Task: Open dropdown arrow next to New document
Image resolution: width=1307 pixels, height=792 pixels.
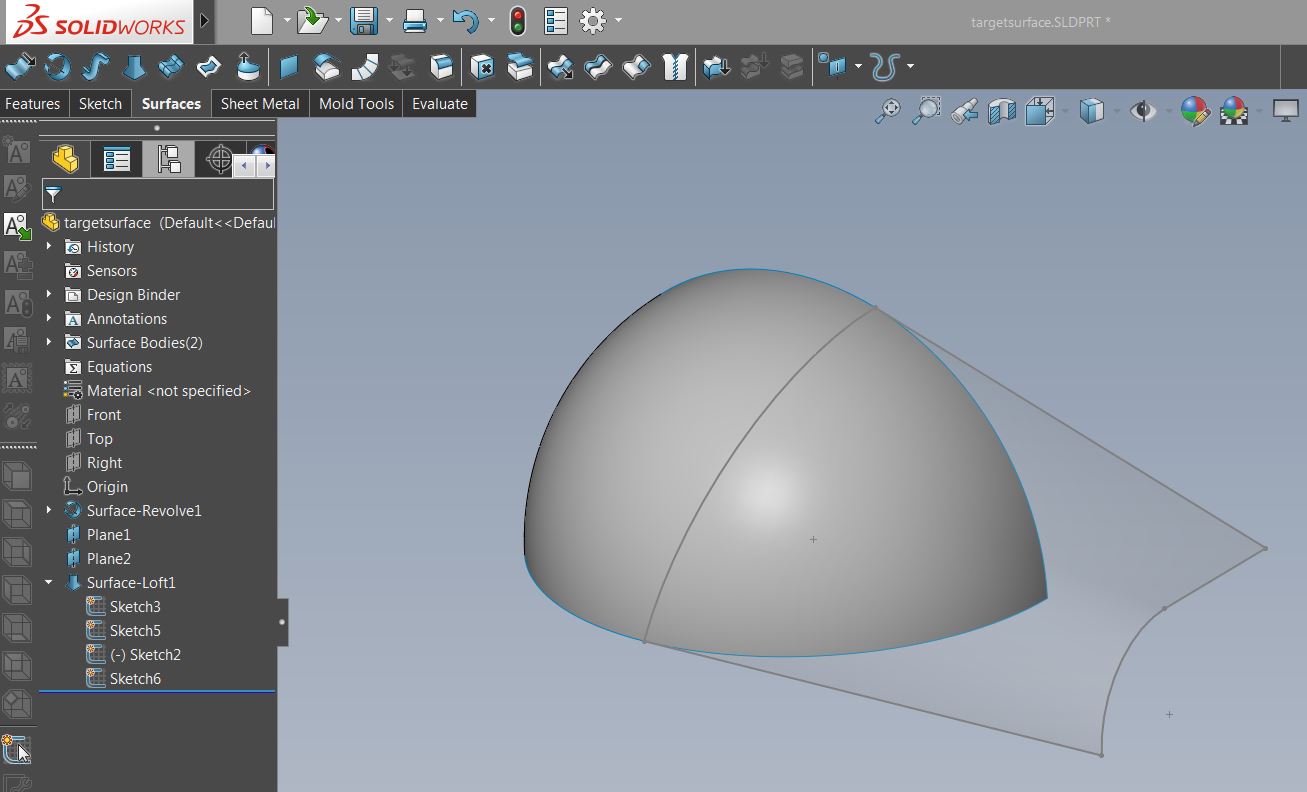Action: coord(287,20)
